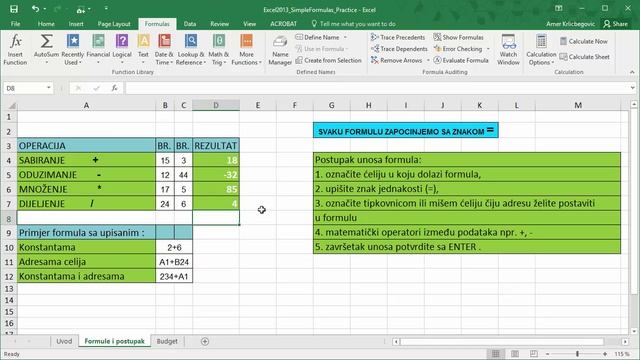Click zoom out minus button
The image size is (640, 360).
click(547, 354)
